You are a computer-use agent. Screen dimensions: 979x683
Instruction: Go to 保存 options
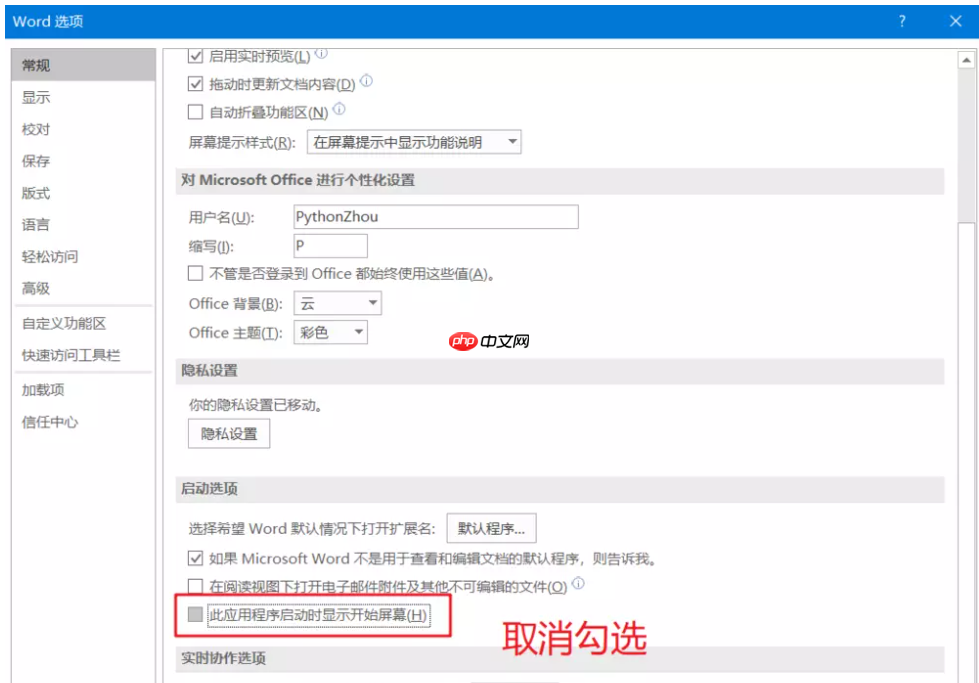tap(83, 161)
